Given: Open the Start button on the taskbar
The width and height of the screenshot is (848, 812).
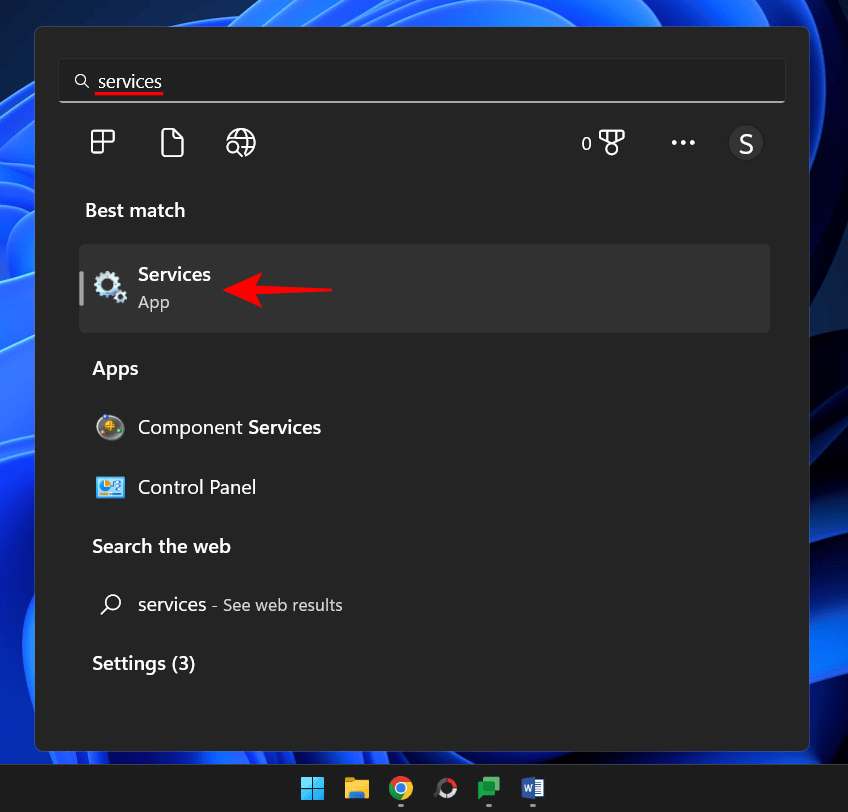Looking at the screenshot, I should (x=312, y=789).
